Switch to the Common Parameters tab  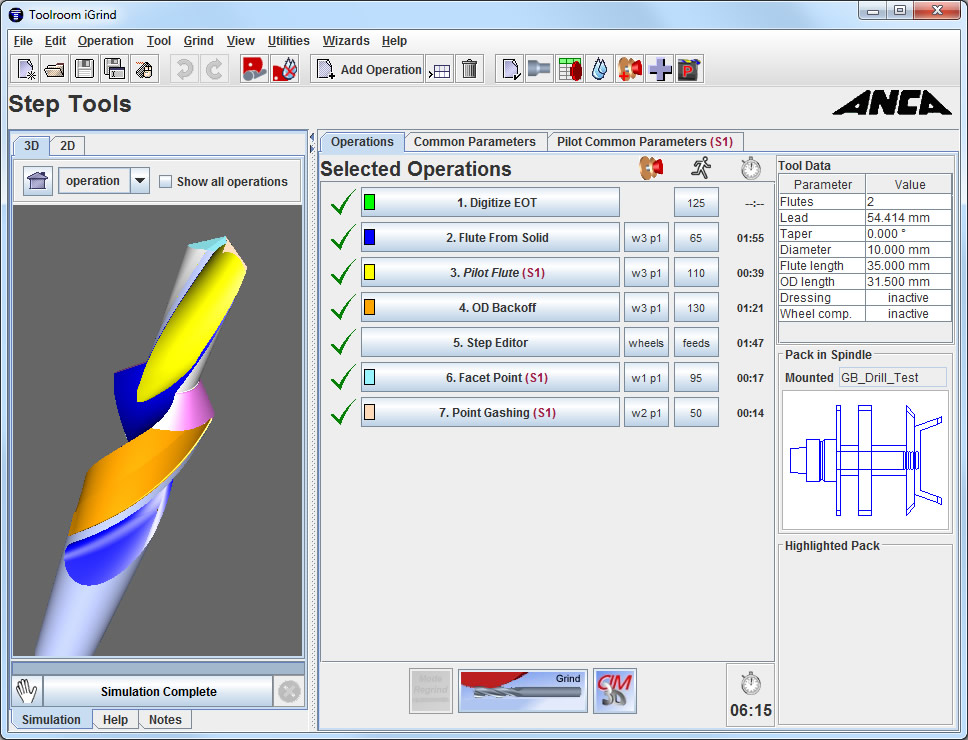[474, 142]
